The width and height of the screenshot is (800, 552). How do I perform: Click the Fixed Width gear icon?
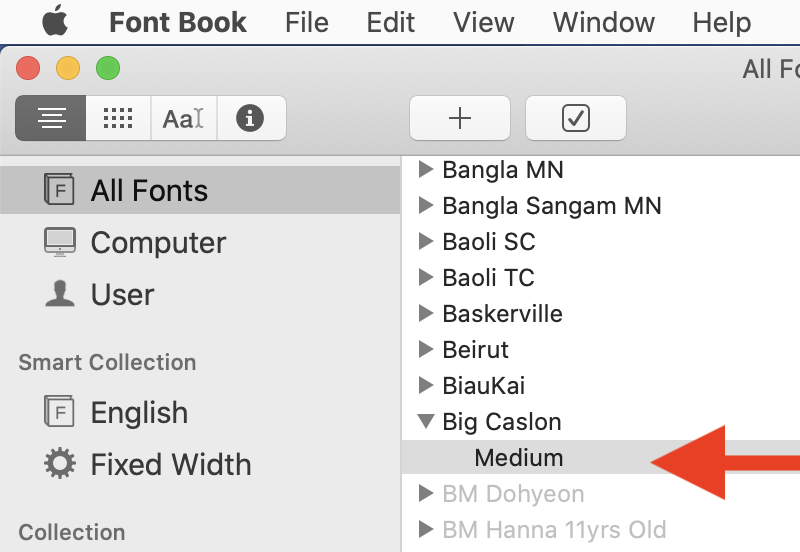60,463
